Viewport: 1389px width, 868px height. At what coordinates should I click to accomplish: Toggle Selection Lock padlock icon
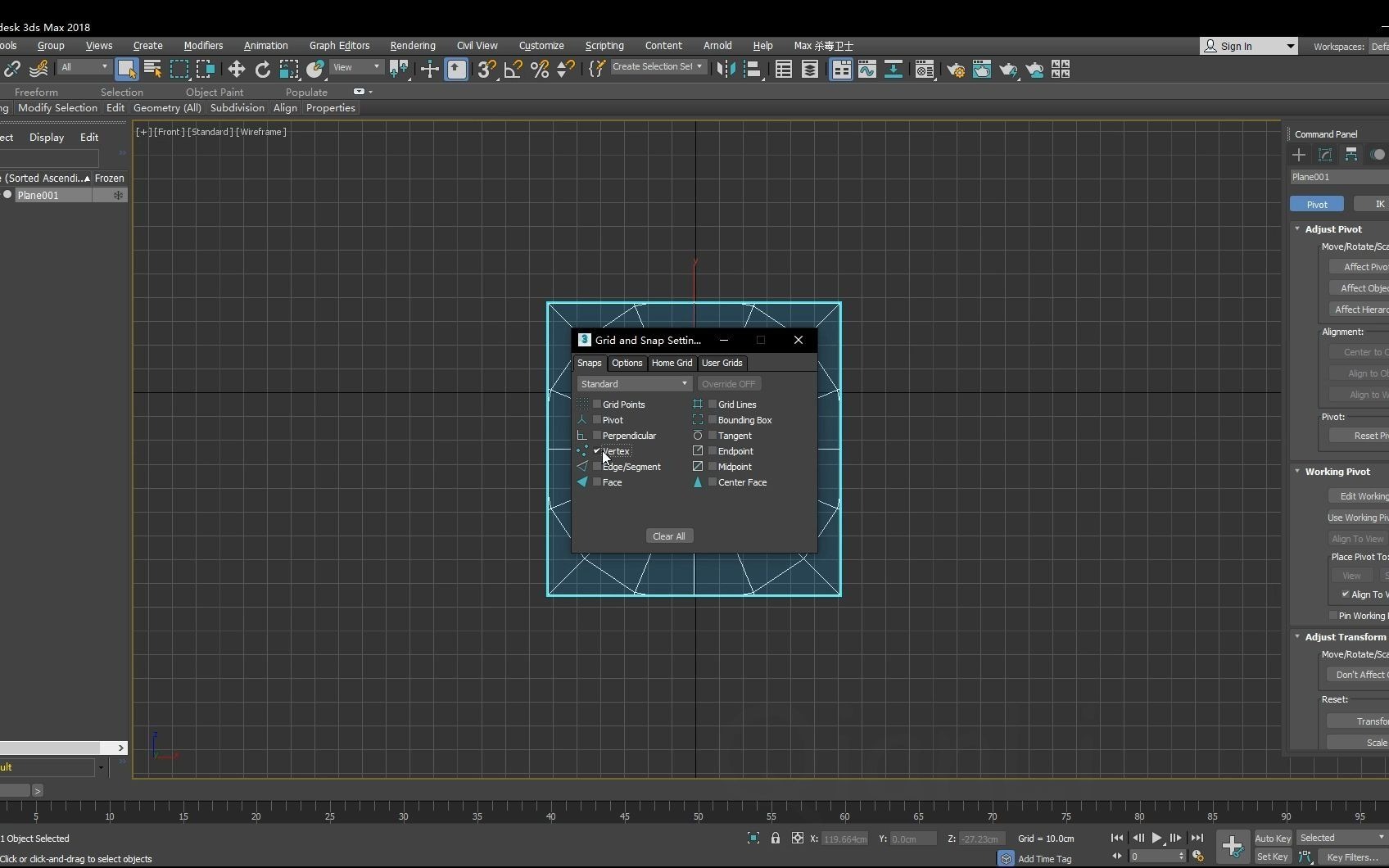coord(775,838)
